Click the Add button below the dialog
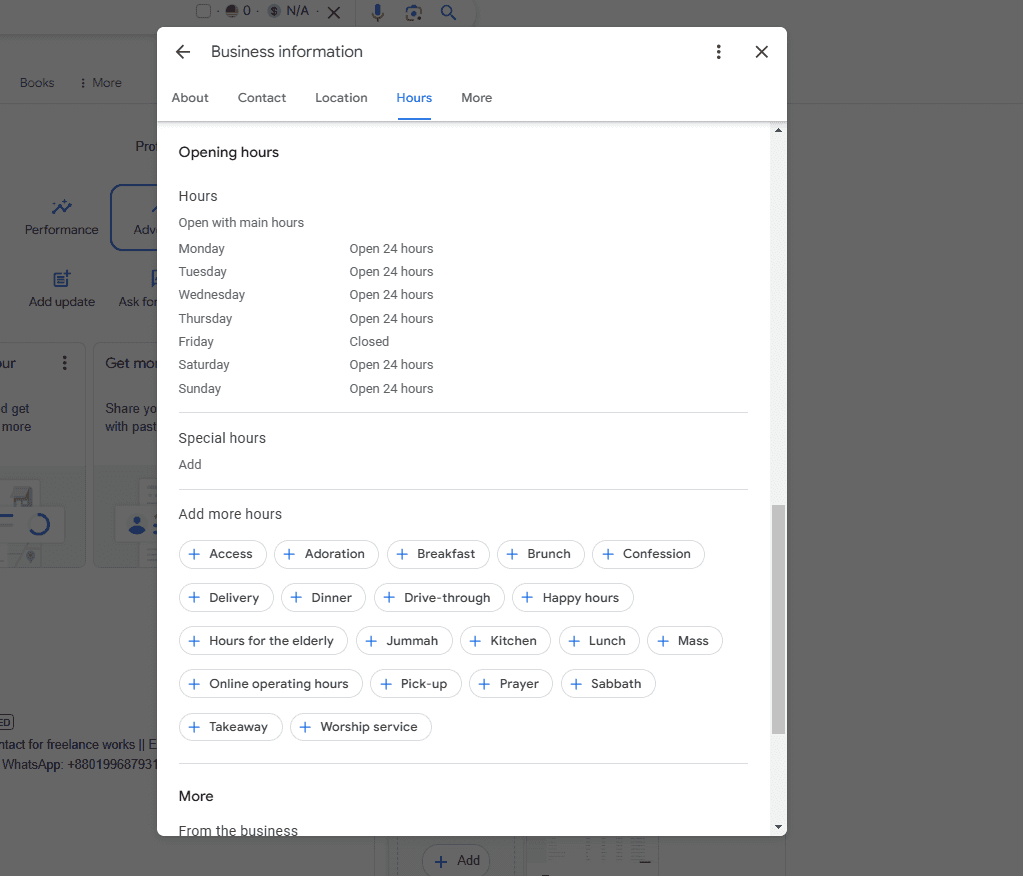Screen dimensions: 1023x876 (x=456, y=860)
